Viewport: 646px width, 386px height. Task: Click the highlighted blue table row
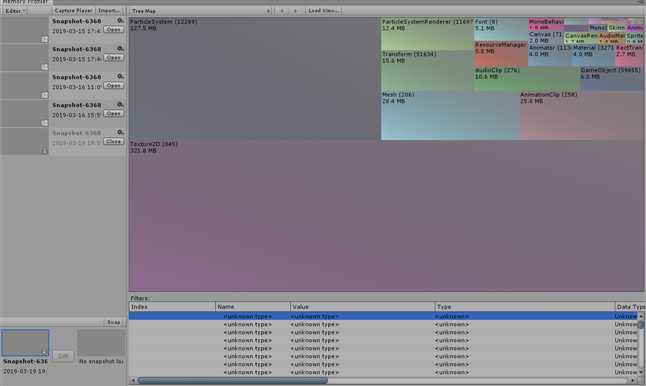383,316
